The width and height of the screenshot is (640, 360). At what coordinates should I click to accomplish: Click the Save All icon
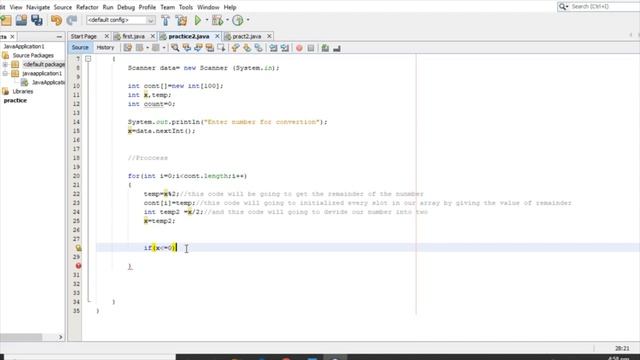37,20
